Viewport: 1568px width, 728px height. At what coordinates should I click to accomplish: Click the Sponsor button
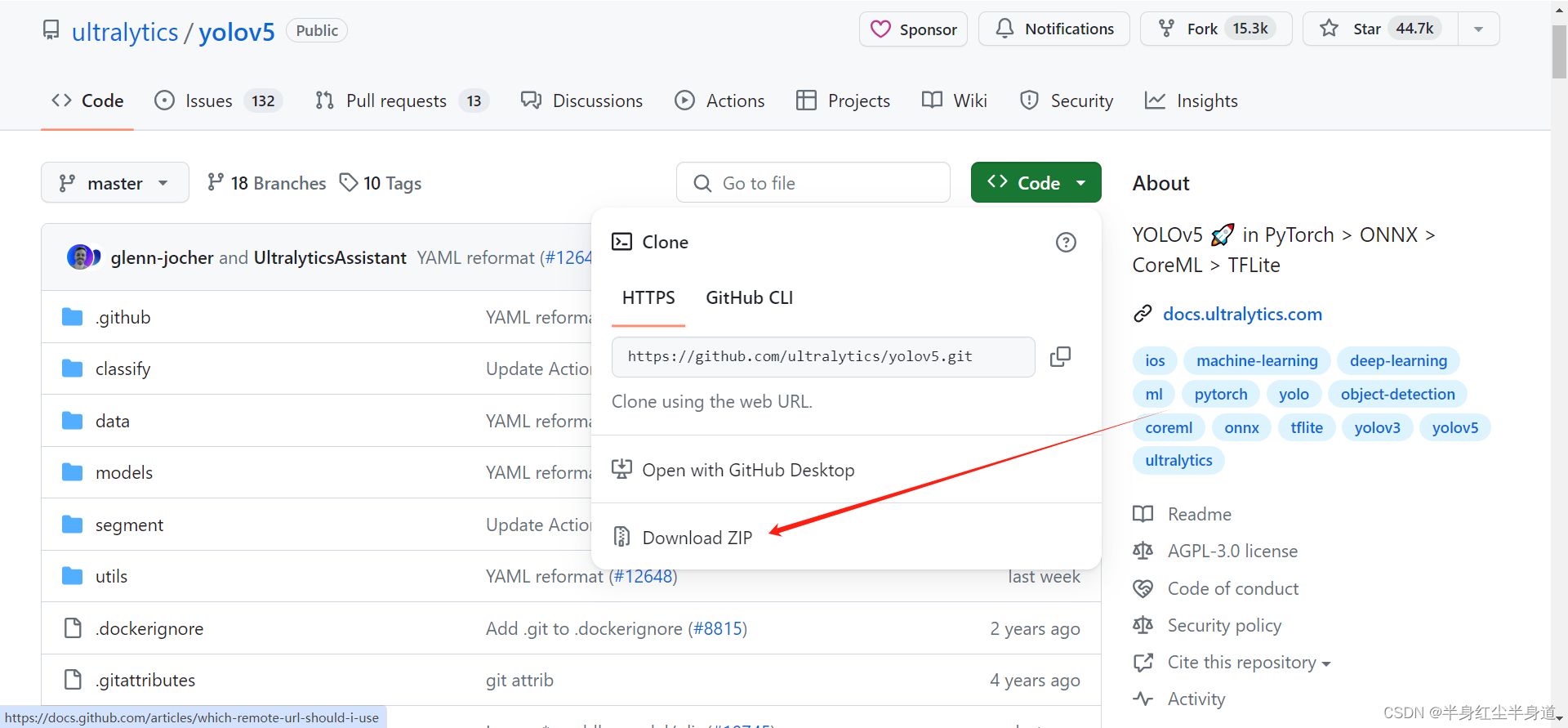tap(913, 29)
